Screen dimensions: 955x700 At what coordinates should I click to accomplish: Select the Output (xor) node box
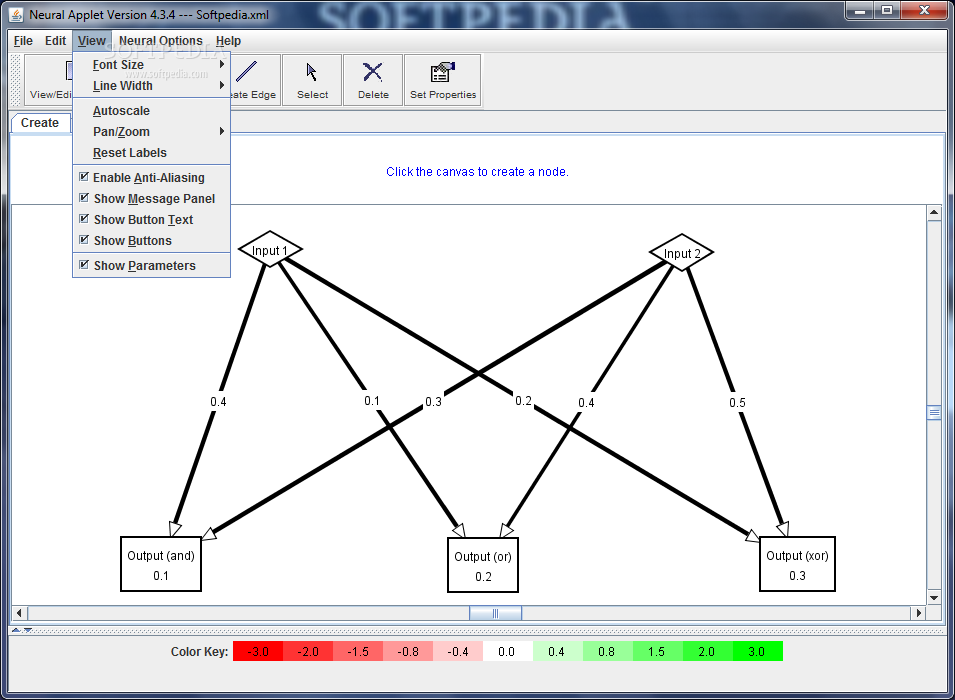click(797, 564)
